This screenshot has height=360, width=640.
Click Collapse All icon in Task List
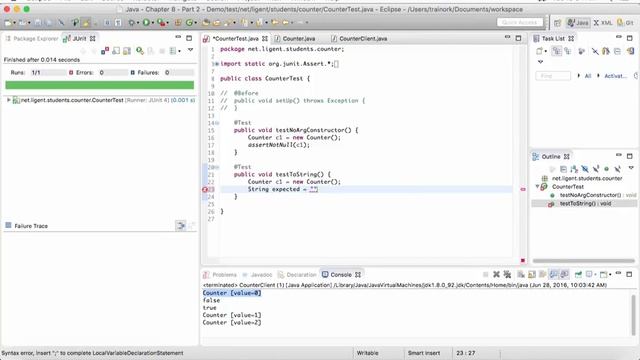pos(617,51)
